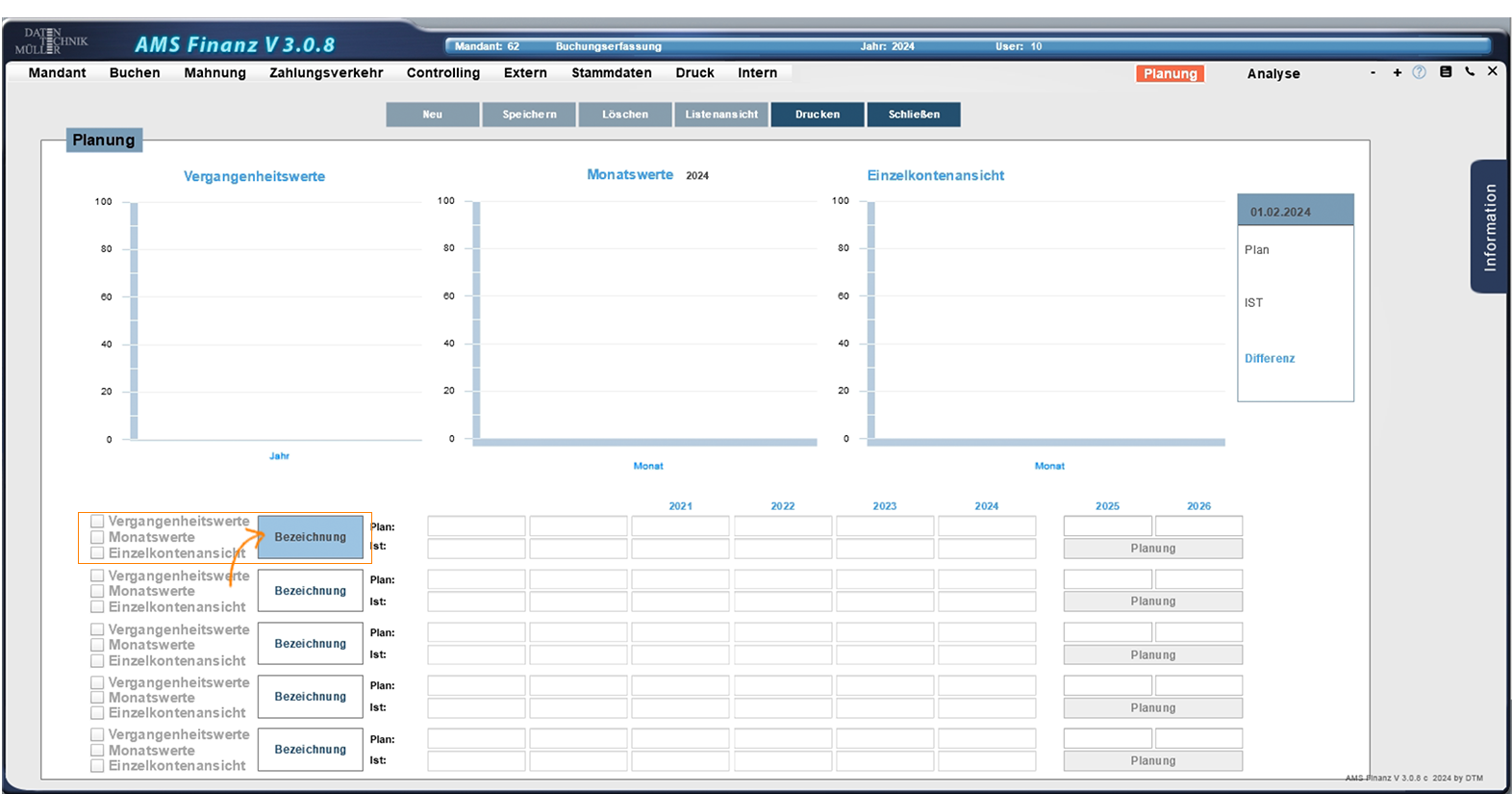Screen dimensions: 1512x794
Task: Click the telephone support icon
Action: pos(1470,71)
